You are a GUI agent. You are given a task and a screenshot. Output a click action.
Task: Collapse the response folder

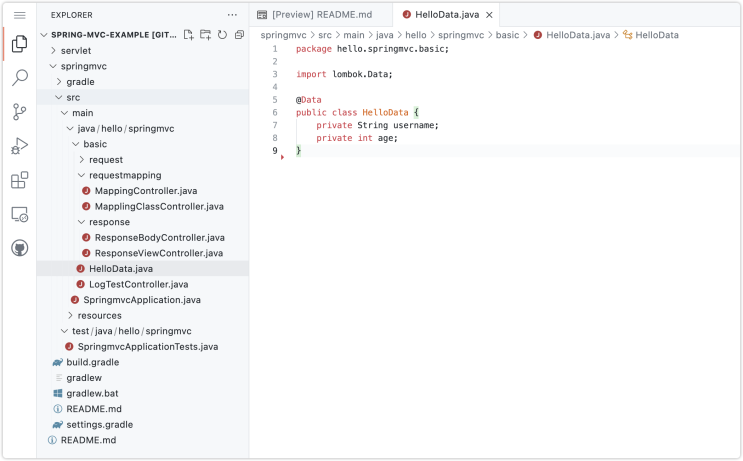tap(142, 222)
